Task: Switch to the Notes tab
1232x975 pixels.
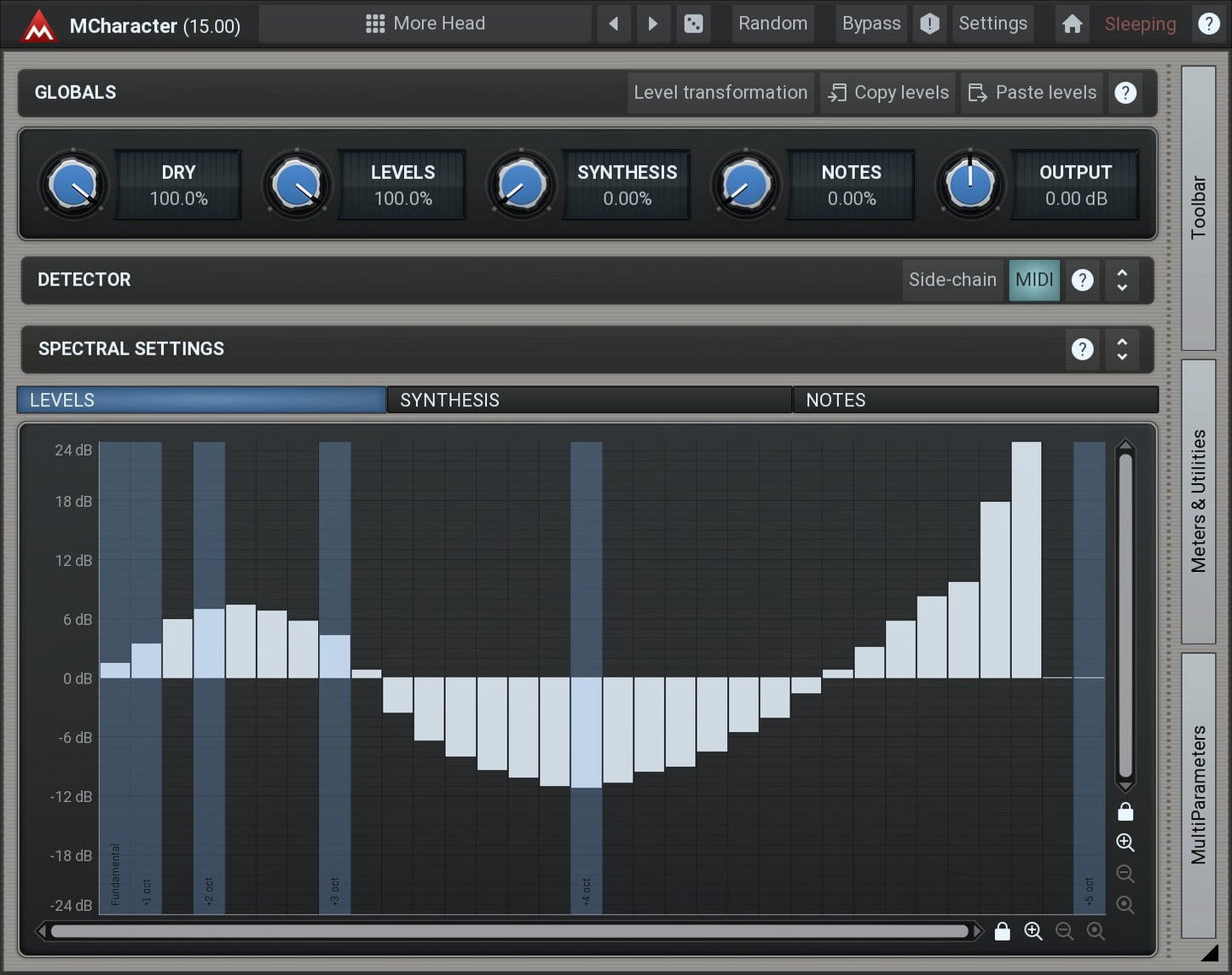Action: (x=975, y=401)
